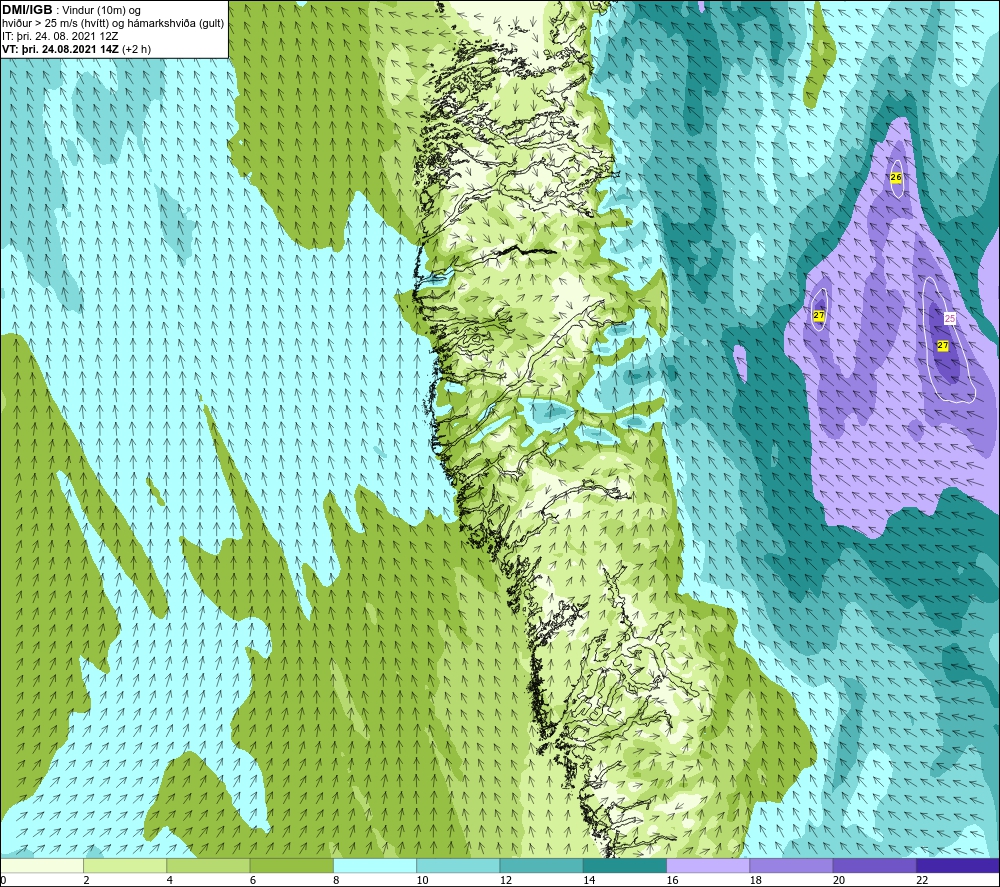
Task: Click the 'IT: þri. 24. 08. 2021 12Z' line
Action: 60,36
